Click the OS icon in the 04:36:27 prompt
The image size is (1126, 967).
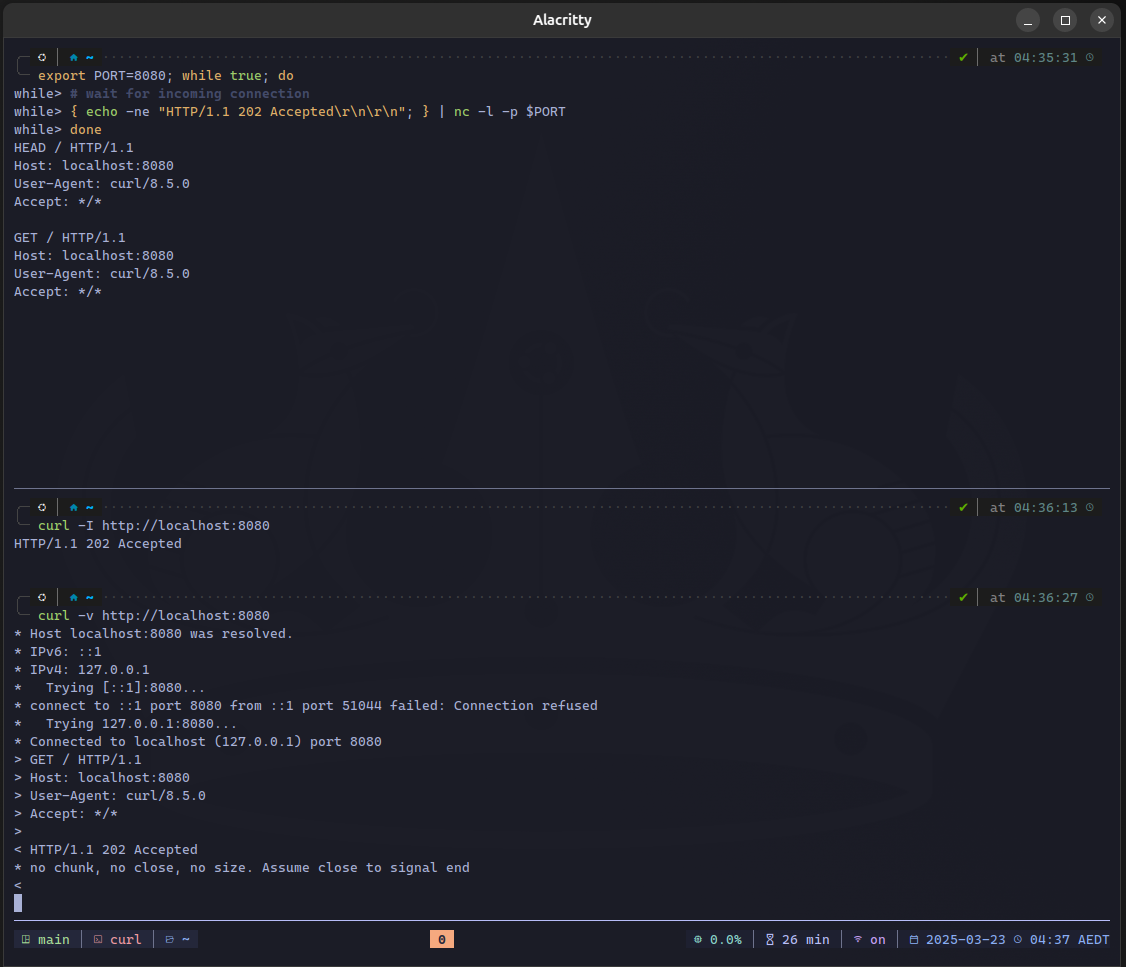(x=42, y=597)
